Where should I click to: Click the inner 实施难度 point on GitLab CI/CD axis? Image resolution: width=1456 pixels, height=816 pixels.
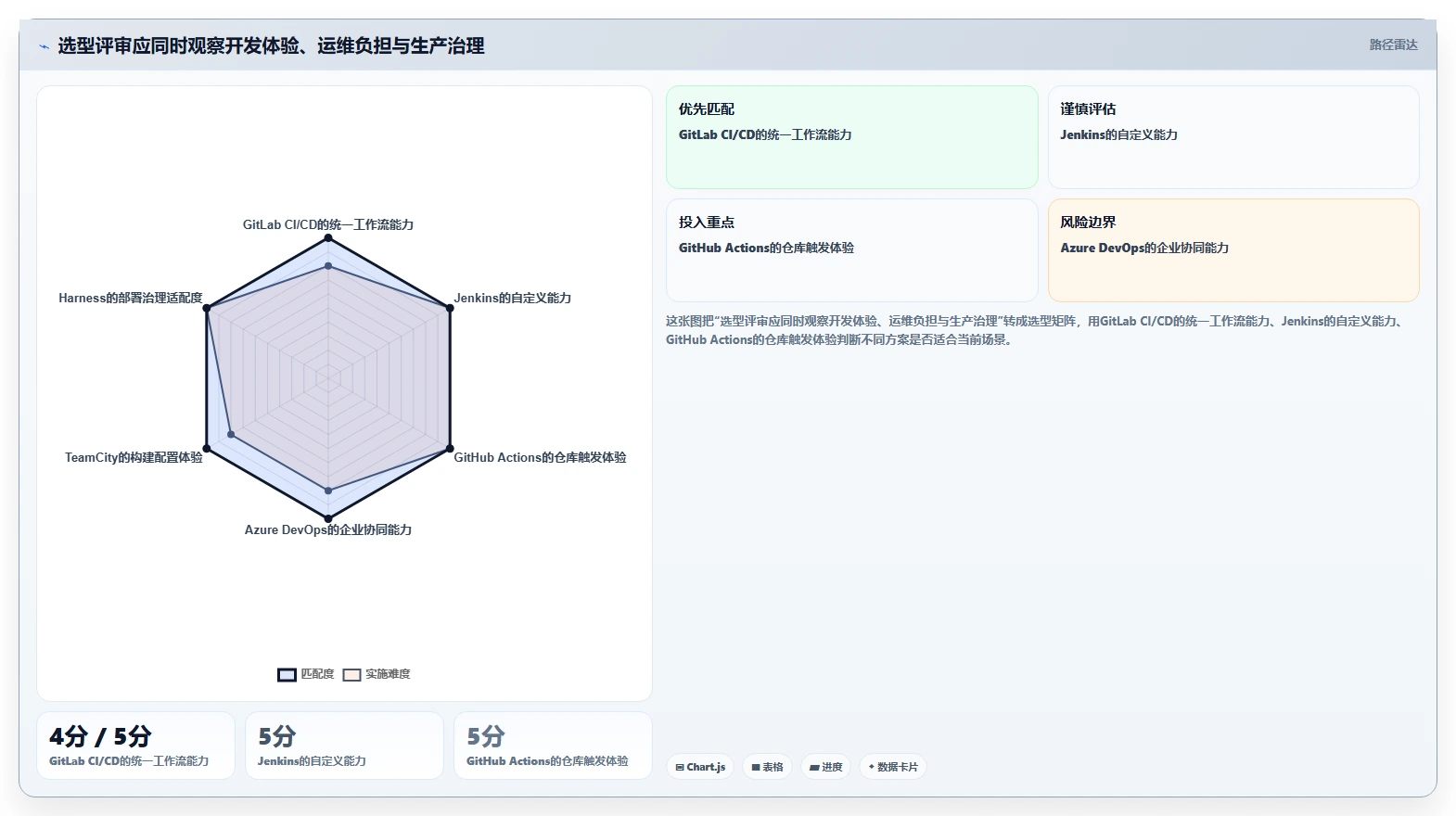[x=328, y=266]
